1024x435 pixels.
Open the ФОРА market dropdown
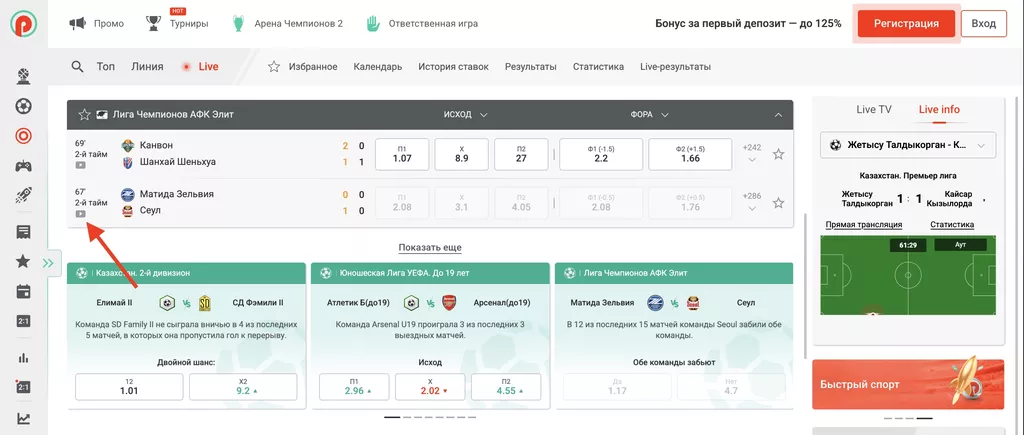(649, 115)
